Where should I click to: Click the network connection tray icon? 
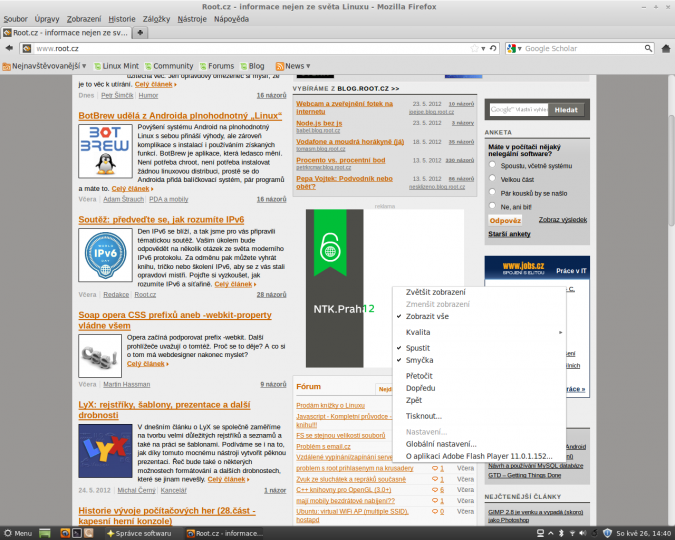pos(540,533)
